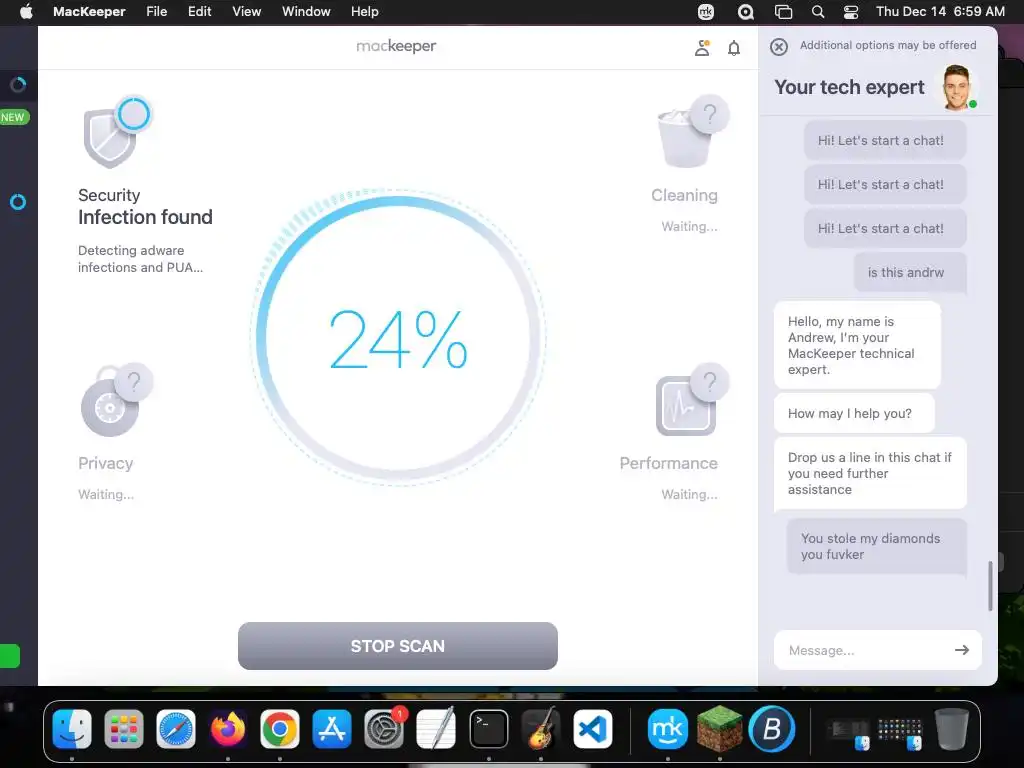Open Visual Studio Code from the Dock
Viewport: 1024px width, 768px height.
(x=592, y=729)
